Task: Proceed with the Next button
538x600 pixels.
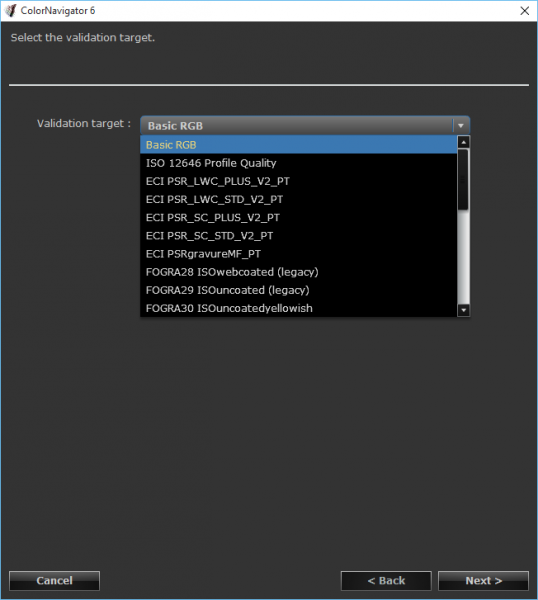Action: click(x=483, y=580)
